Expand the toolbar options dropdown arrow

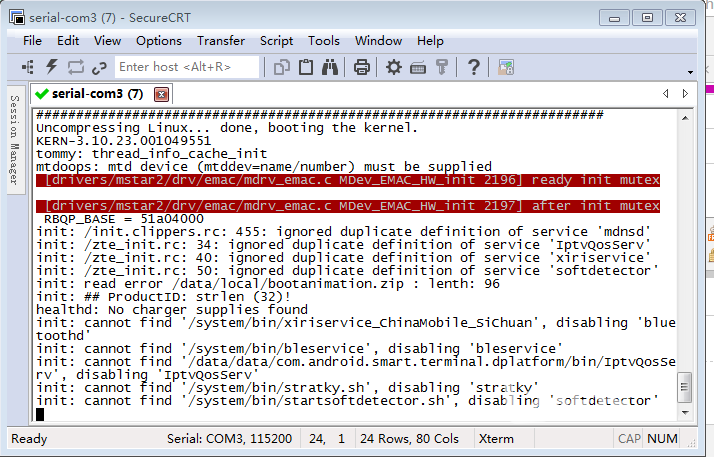[690, 72]
